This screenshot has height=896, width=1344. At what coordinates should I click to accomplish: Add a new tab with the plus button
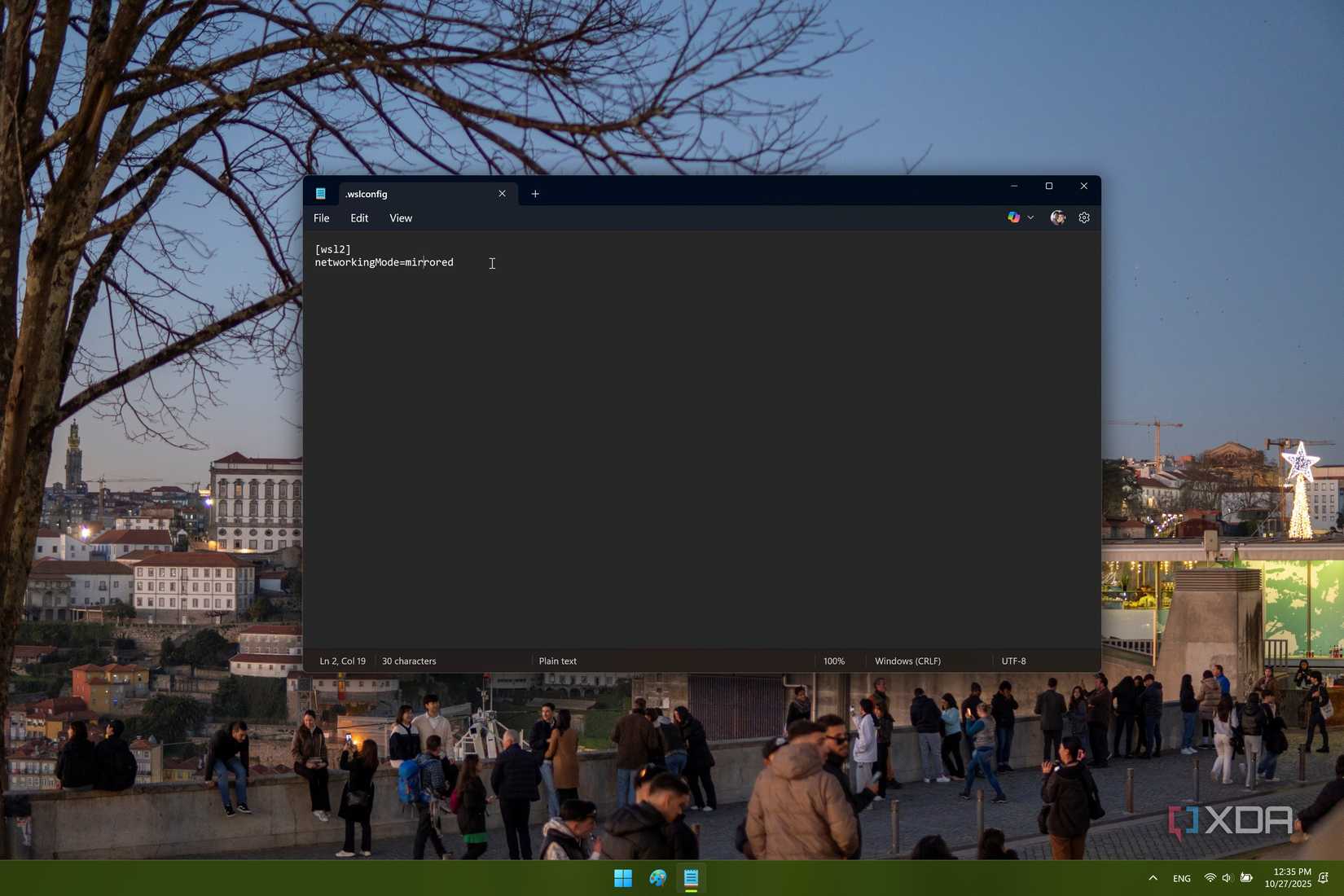pos(534,193)
